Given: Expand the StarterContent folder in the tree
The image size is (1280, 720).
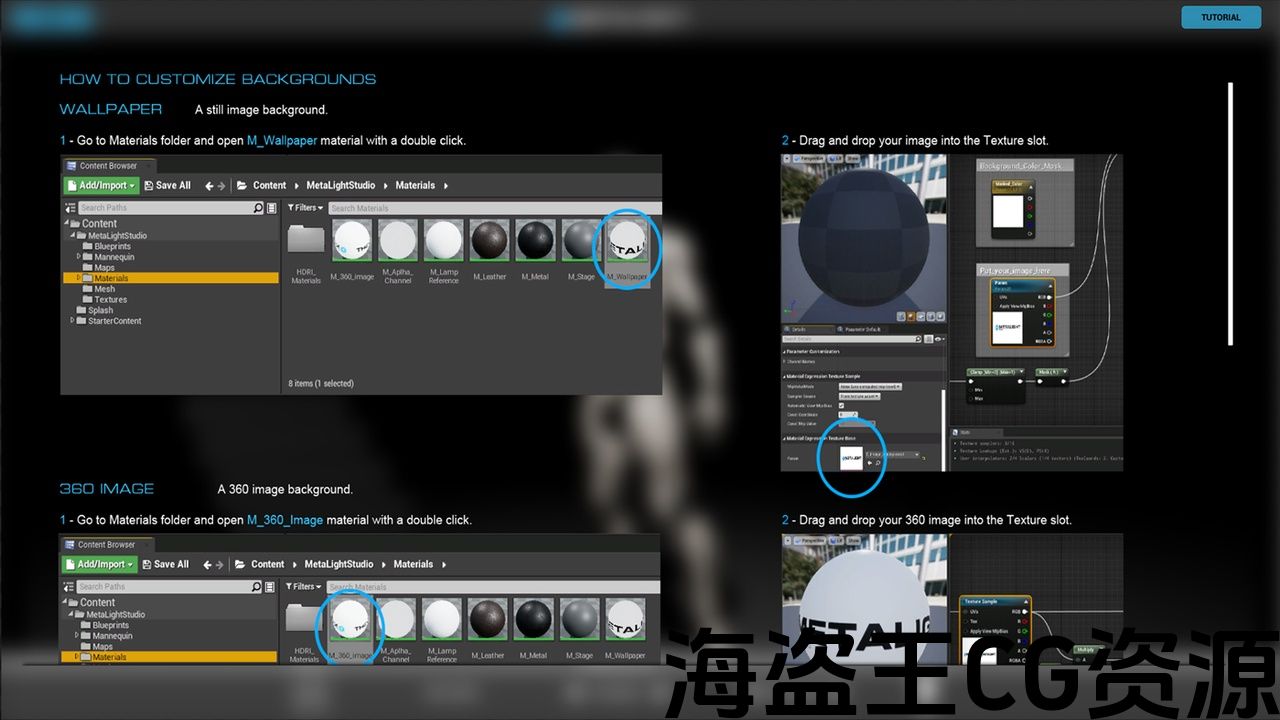Looking at the screenshot, I should [x=72, y=321].
